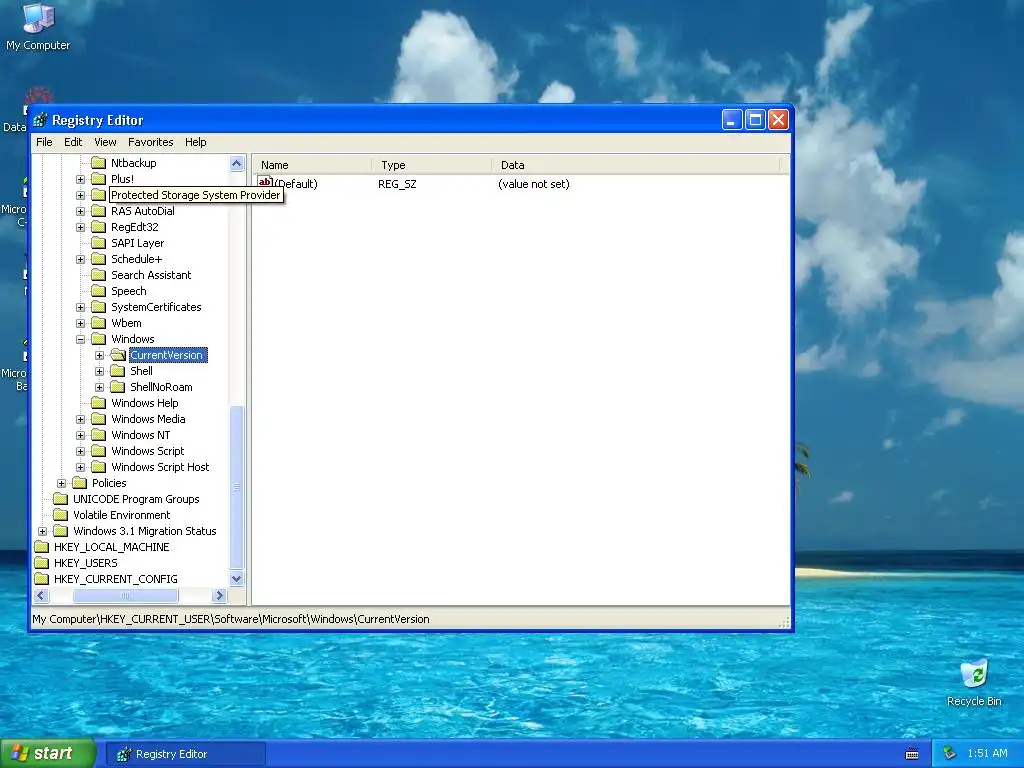Click the HKEY_CURRENT_CONFIG folder icon
This screenshot has height=768, width=1024.
42,579
